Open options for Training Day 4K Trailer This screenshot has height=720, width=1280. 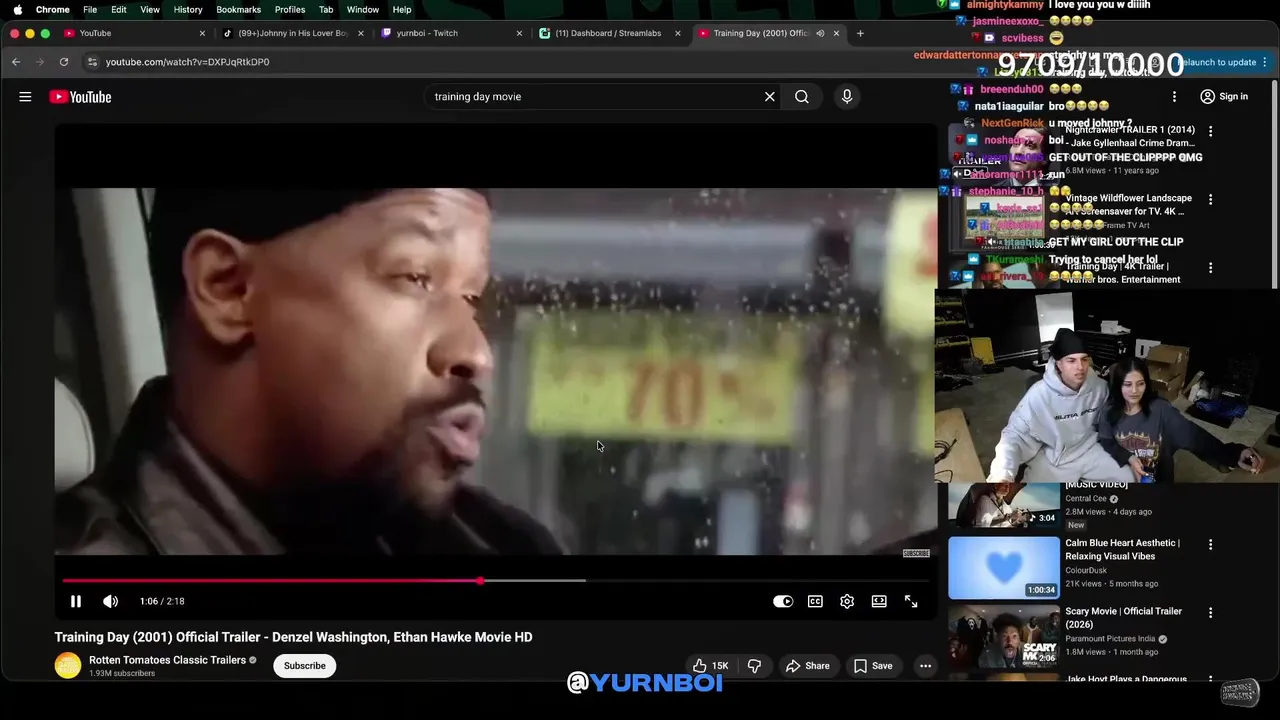coord(1210,268)
